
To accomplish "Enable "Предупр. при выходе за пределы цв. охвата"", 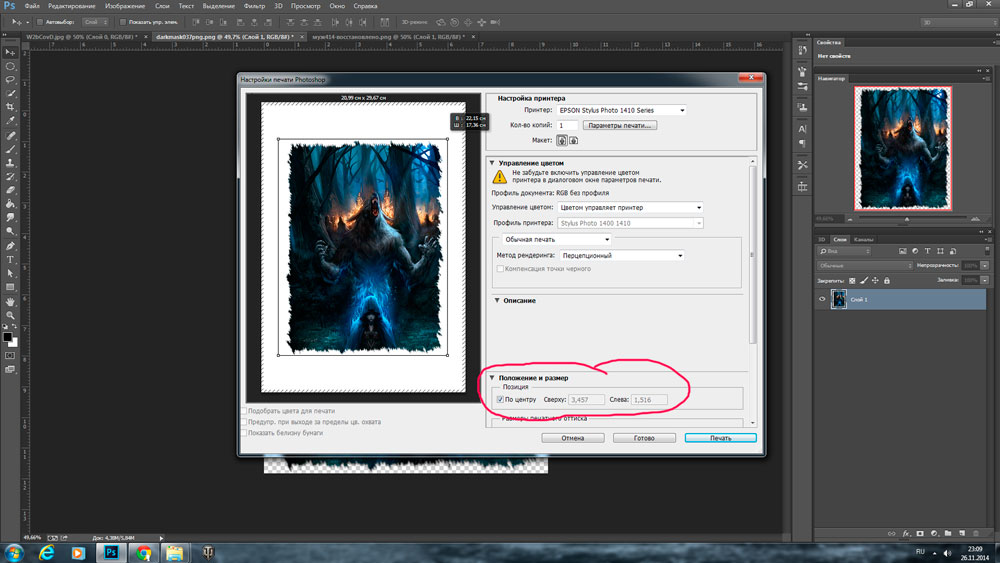I will pyautogui.click(x=244, y=422).
